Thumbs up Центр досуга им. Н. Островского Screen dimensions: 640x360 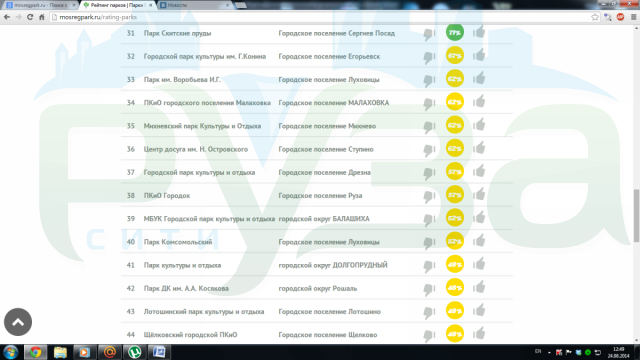tap(479, 148)
